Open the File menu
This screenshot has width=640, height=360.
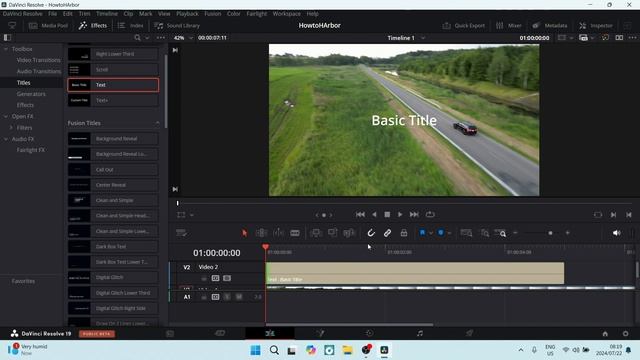(x=53, y=13)
